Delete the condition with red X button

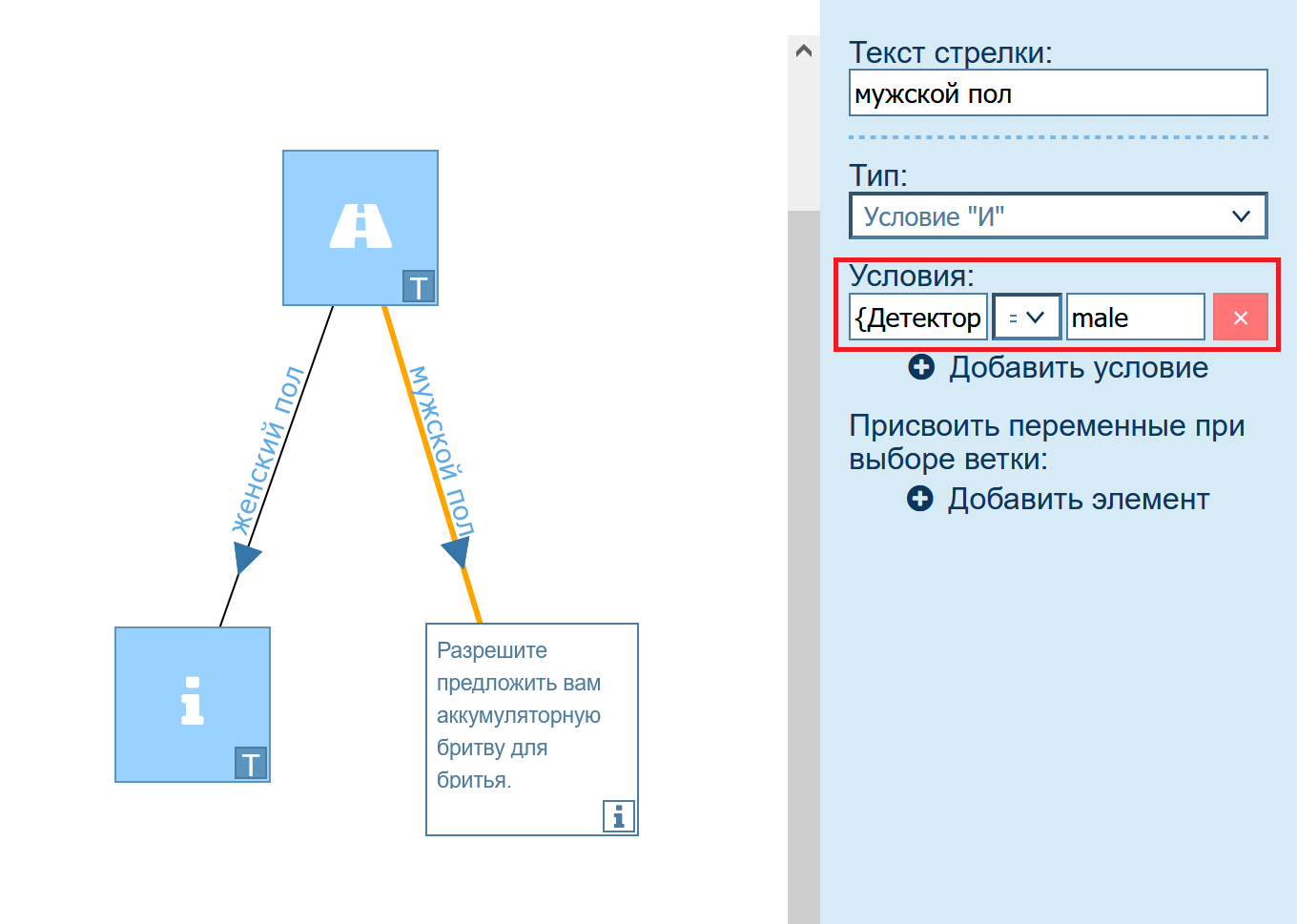(x=1240, y=318)
